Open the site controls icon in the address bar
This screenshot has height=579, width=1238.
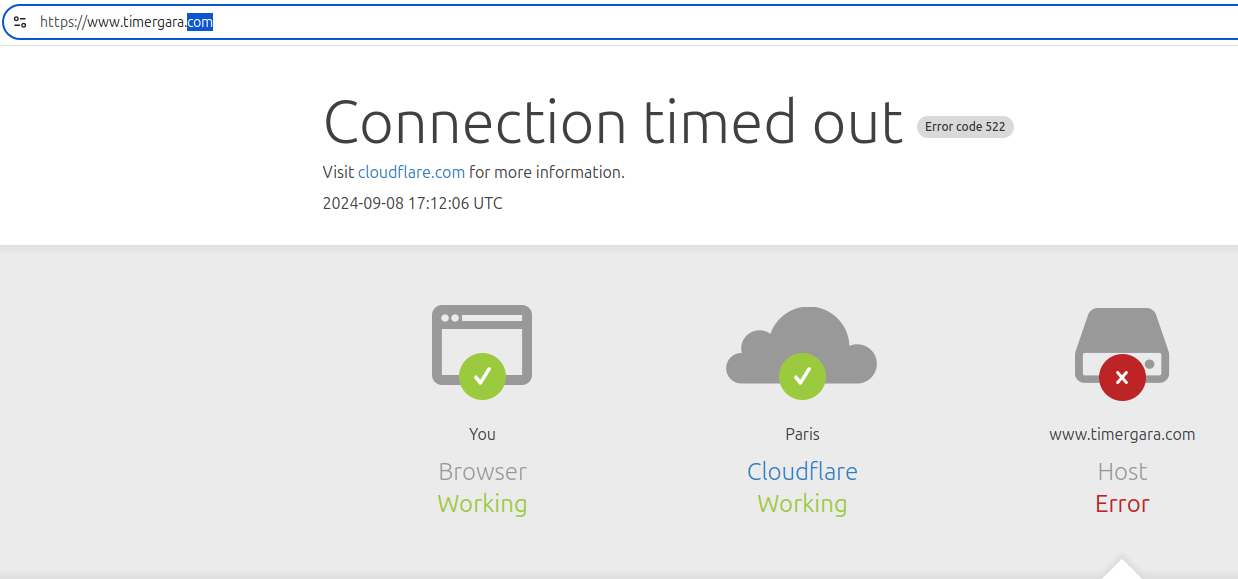[20, 21]
